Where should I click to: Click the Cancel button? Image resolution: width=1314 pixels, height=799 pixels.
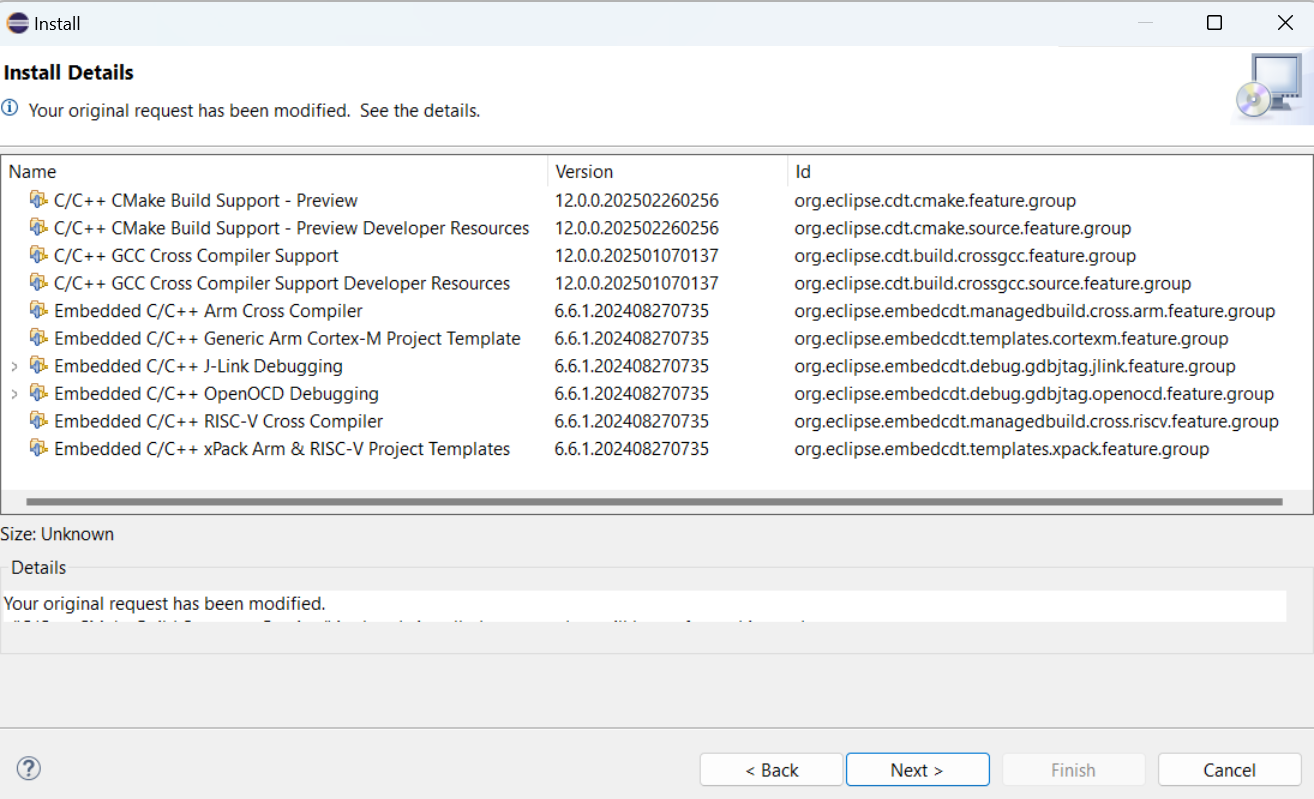click(x=1228, y=769)
